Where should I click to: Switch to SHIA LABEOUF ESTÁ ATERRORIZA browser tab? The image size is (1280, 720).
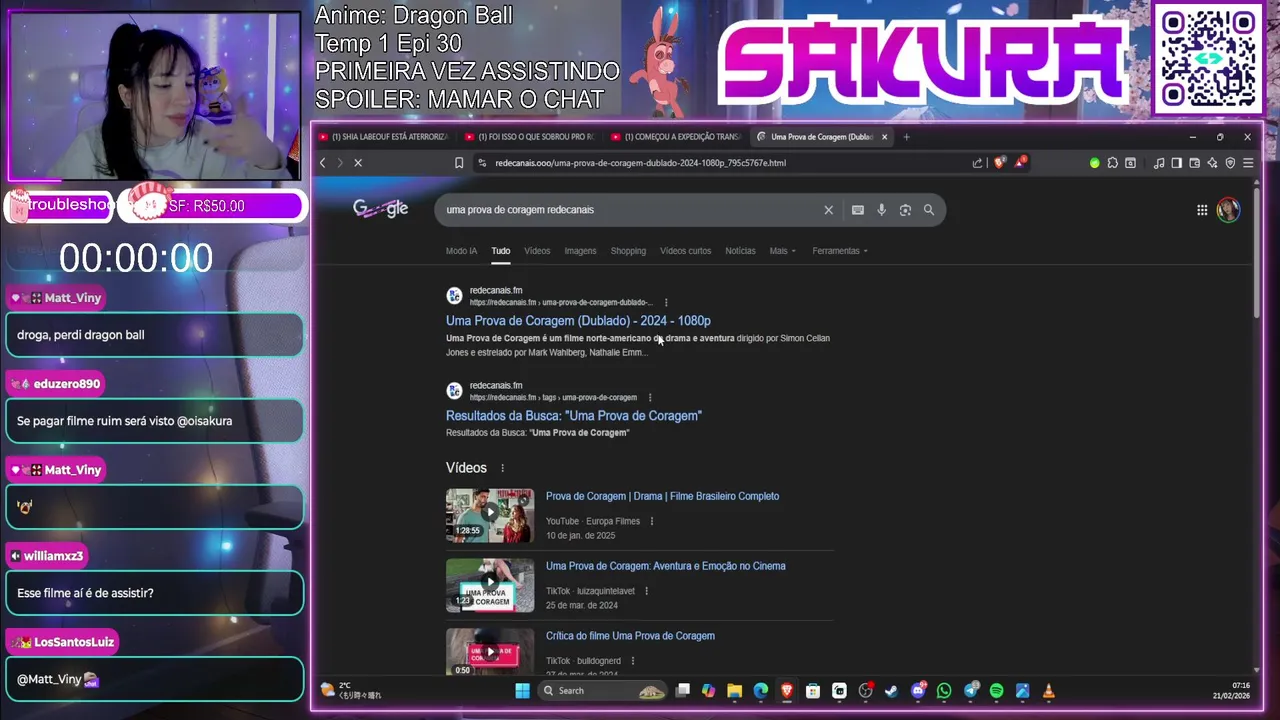tap(383, 137)
